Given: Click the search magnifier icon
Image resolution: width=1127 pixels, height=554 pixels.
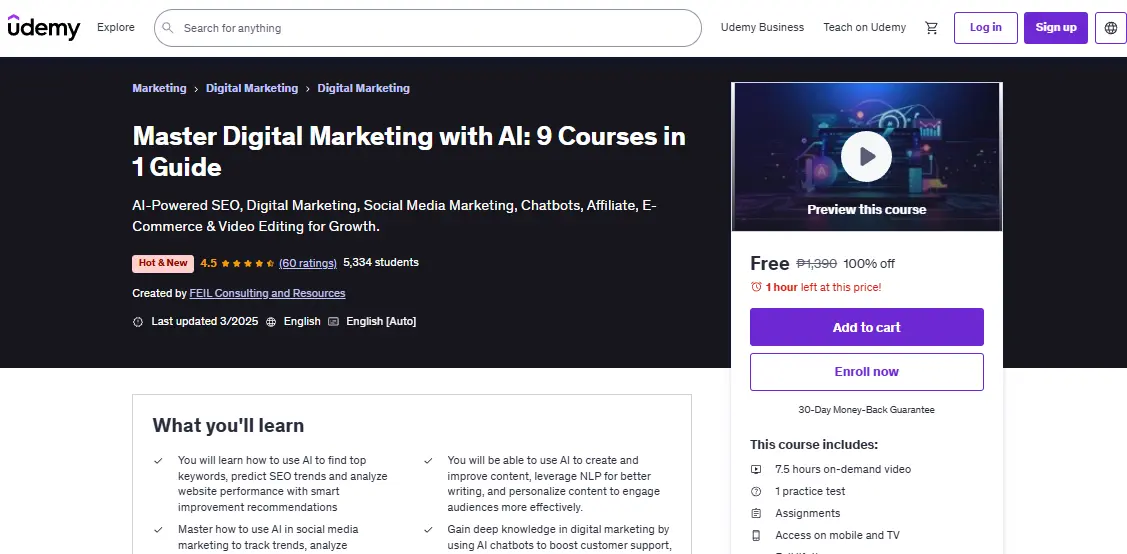Looking at the screenshot, I should 167,28.
